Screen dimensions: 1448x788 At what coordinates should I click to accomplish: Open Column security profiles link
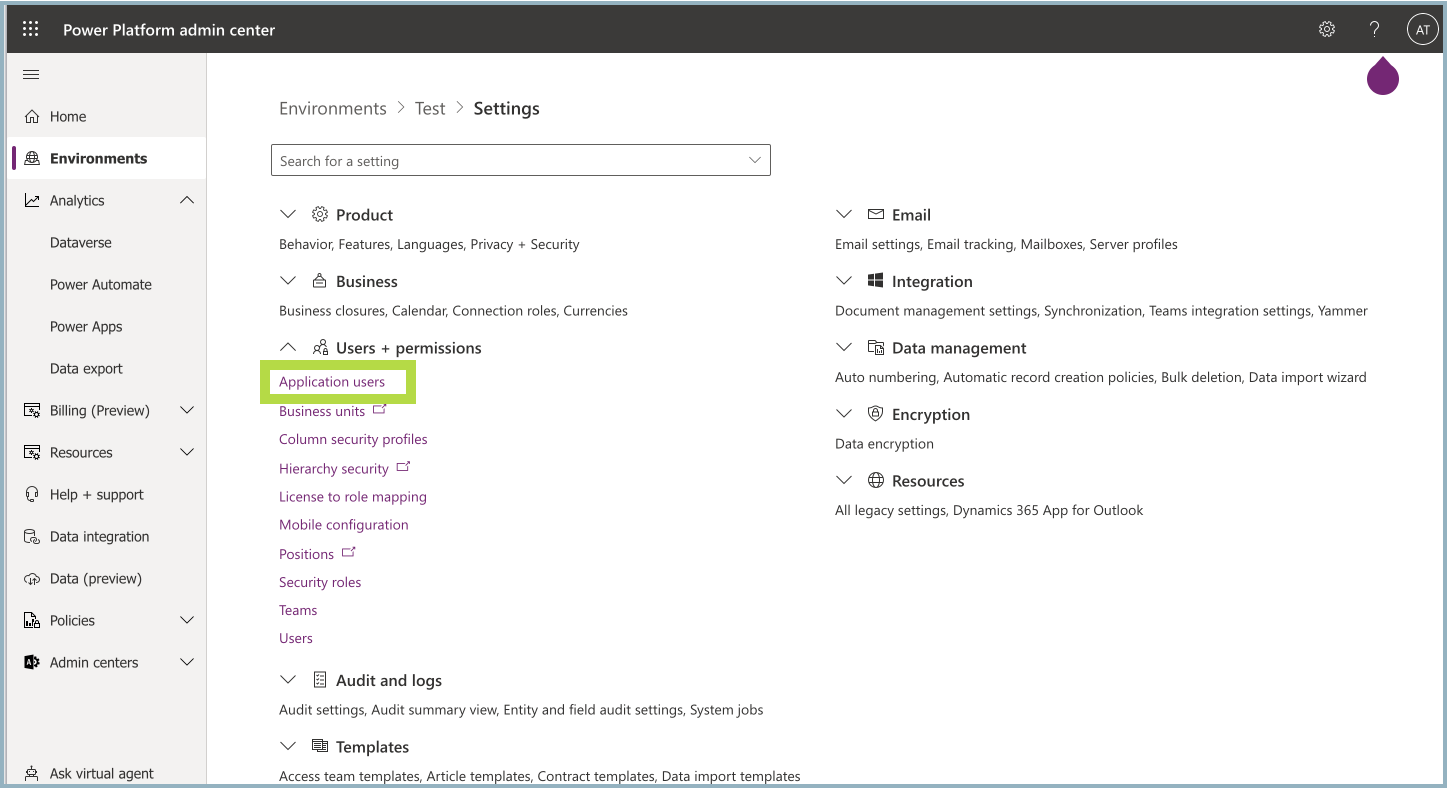(x=353, y=439)
